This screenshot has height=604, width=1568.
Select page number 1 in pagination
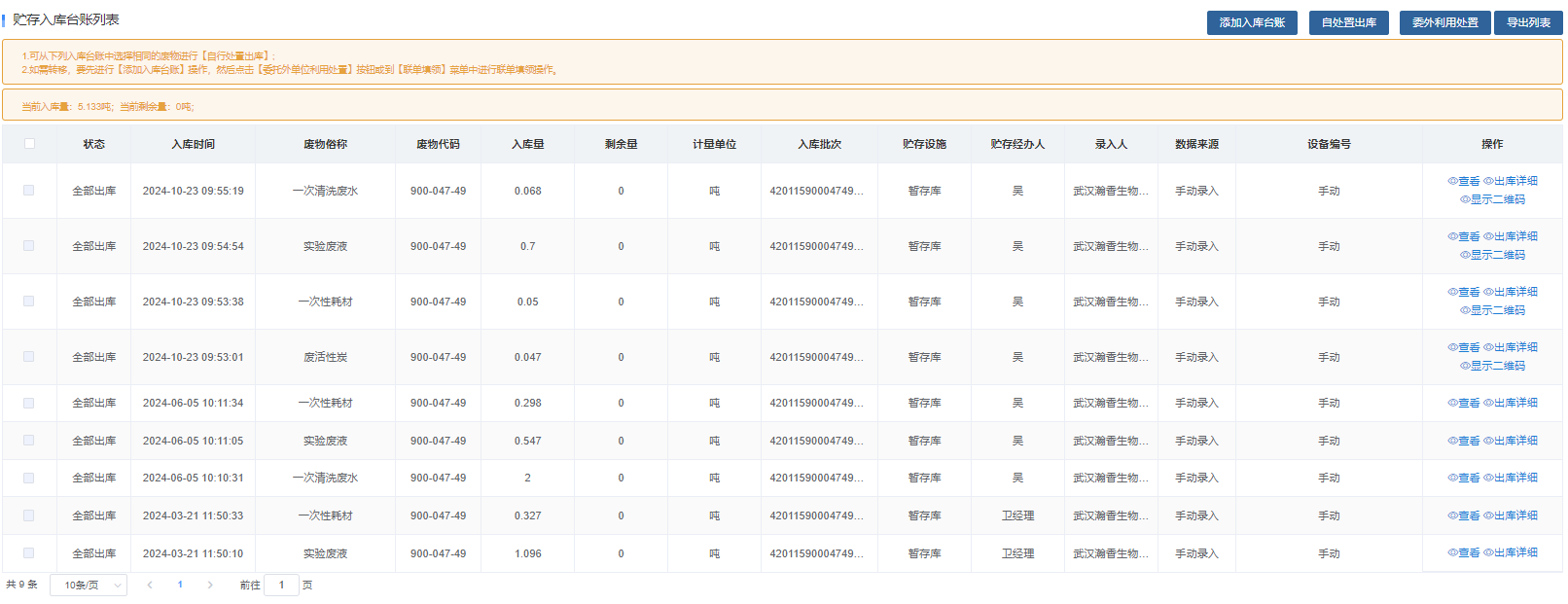coord(180,585)
